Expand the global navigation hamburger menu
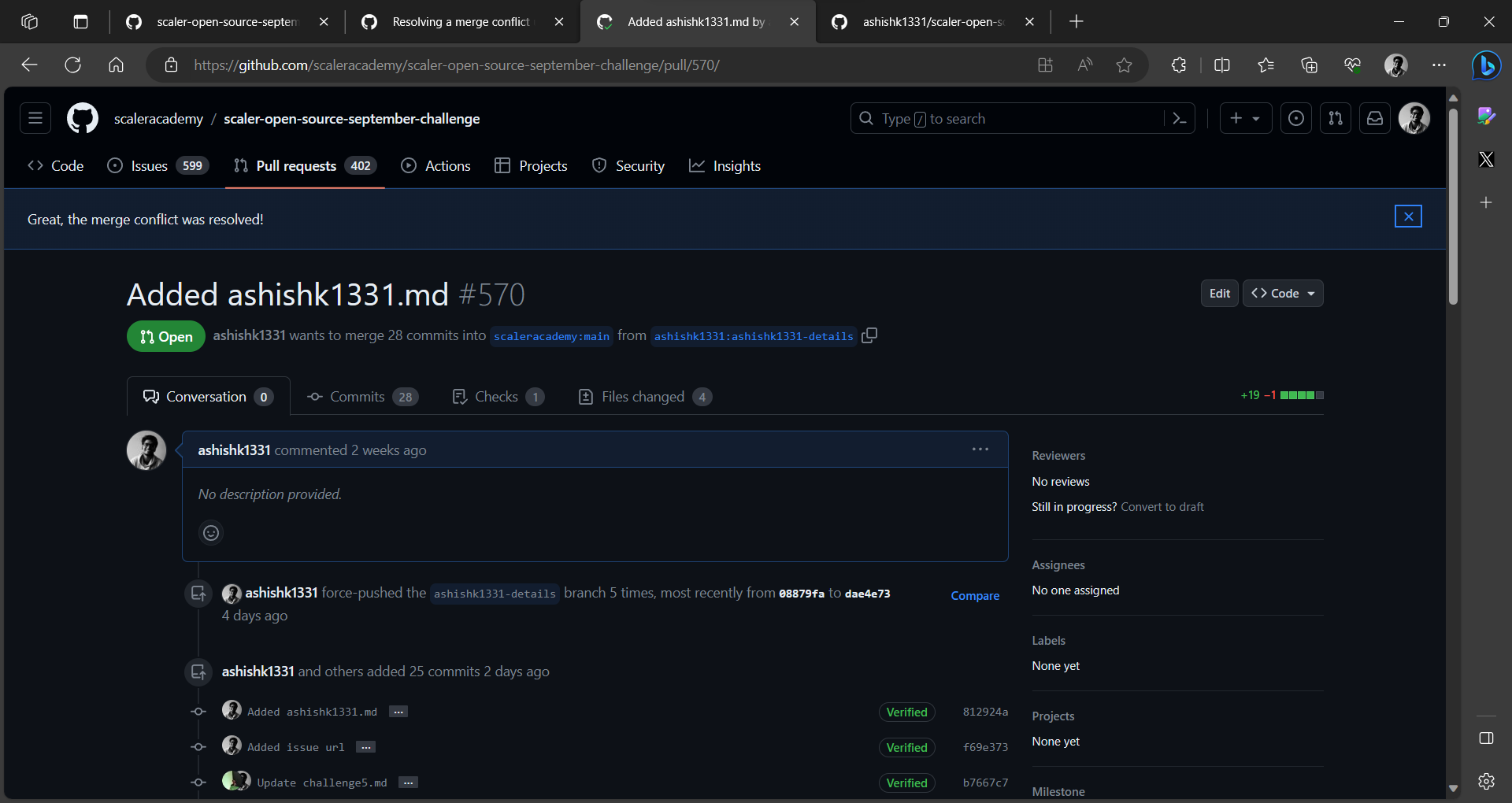The height and width of the screenshot is (803, 1512). (x=35, y=118)
